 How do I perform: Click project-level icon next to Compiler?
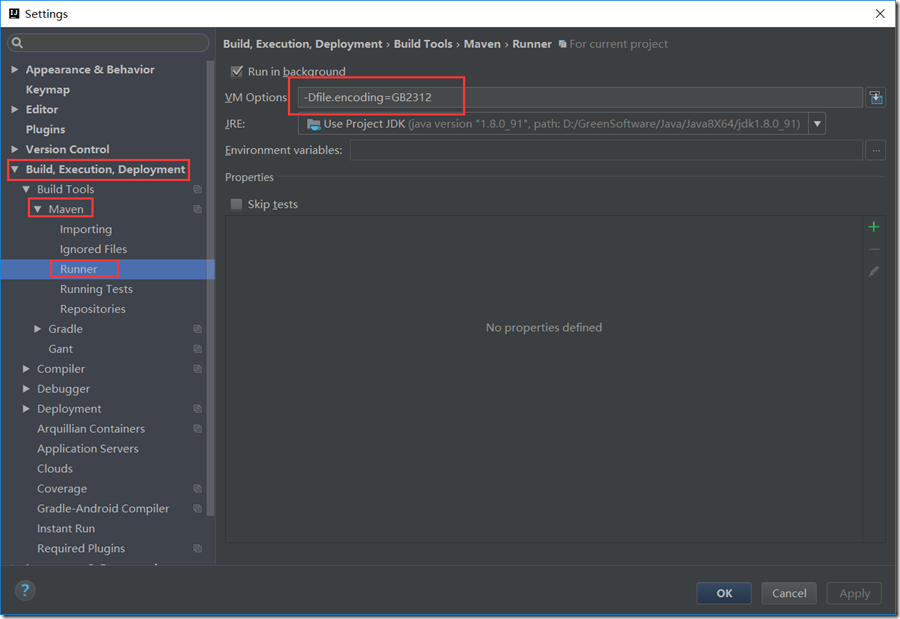[197, 369]
